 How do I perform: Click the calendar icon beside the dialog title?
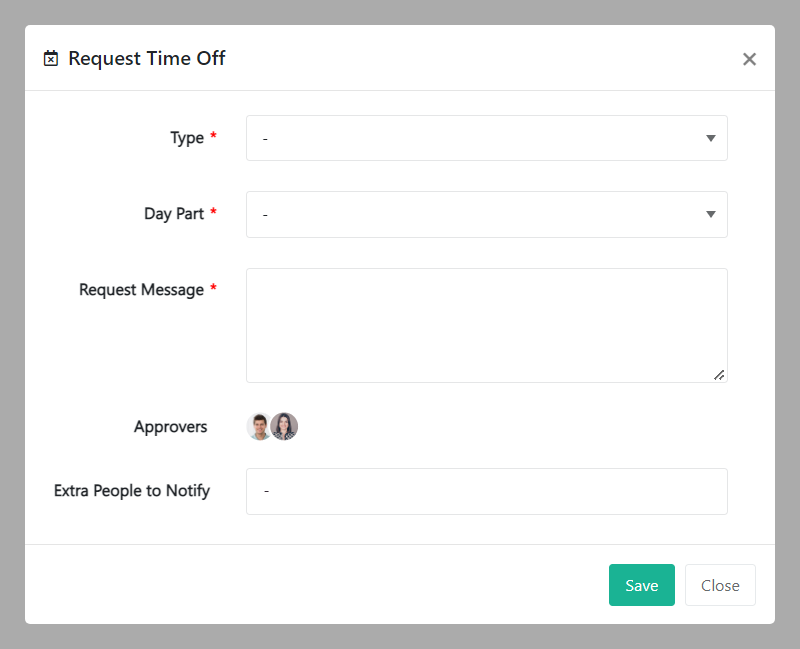pyautogui.click(x=51, y=59)
